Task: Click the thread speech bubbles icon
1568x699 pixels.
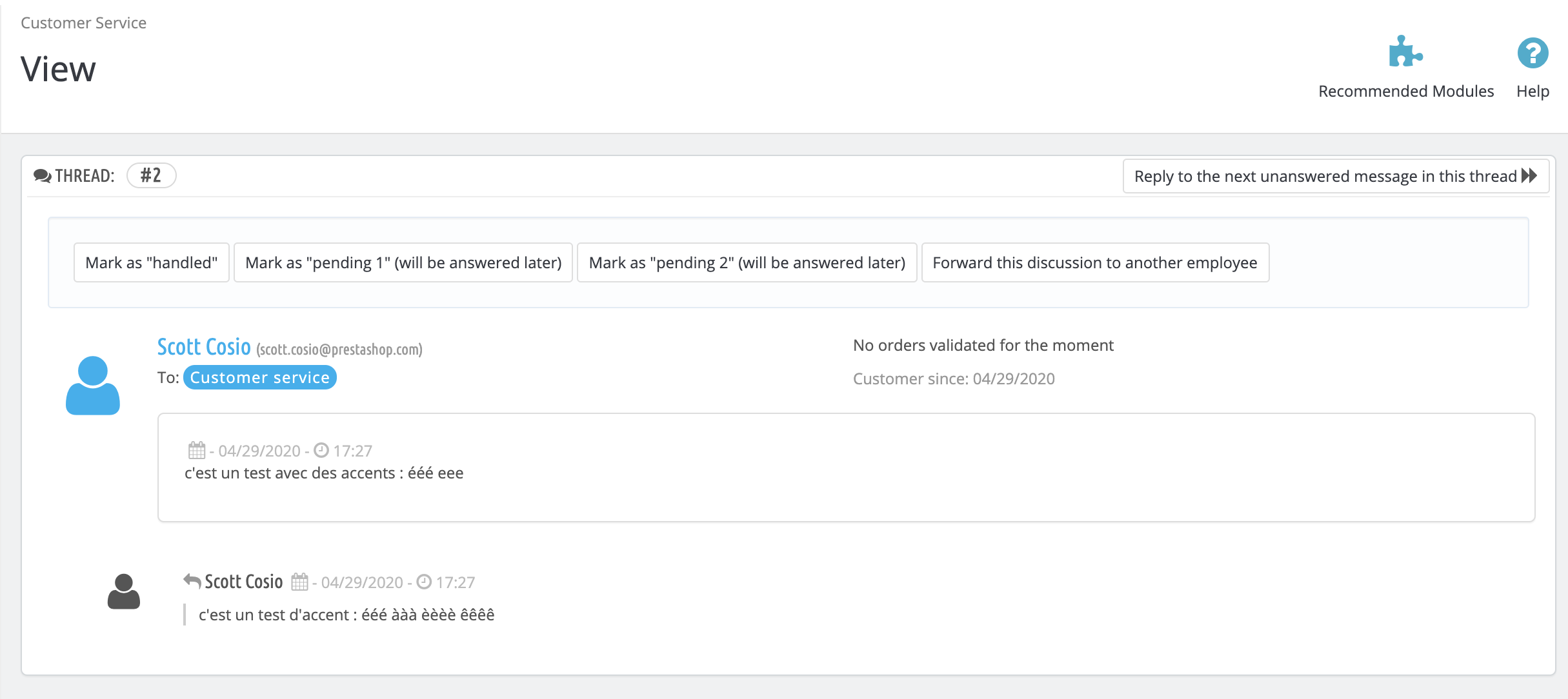Action: click(x=43, y=176)
